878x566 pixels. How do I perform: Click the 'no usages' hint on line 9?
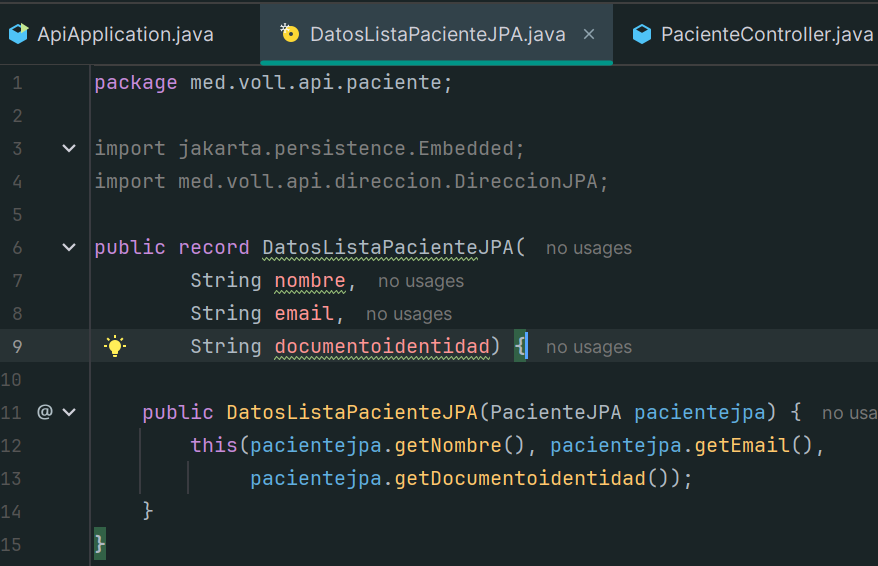click(x=589, y=347)
